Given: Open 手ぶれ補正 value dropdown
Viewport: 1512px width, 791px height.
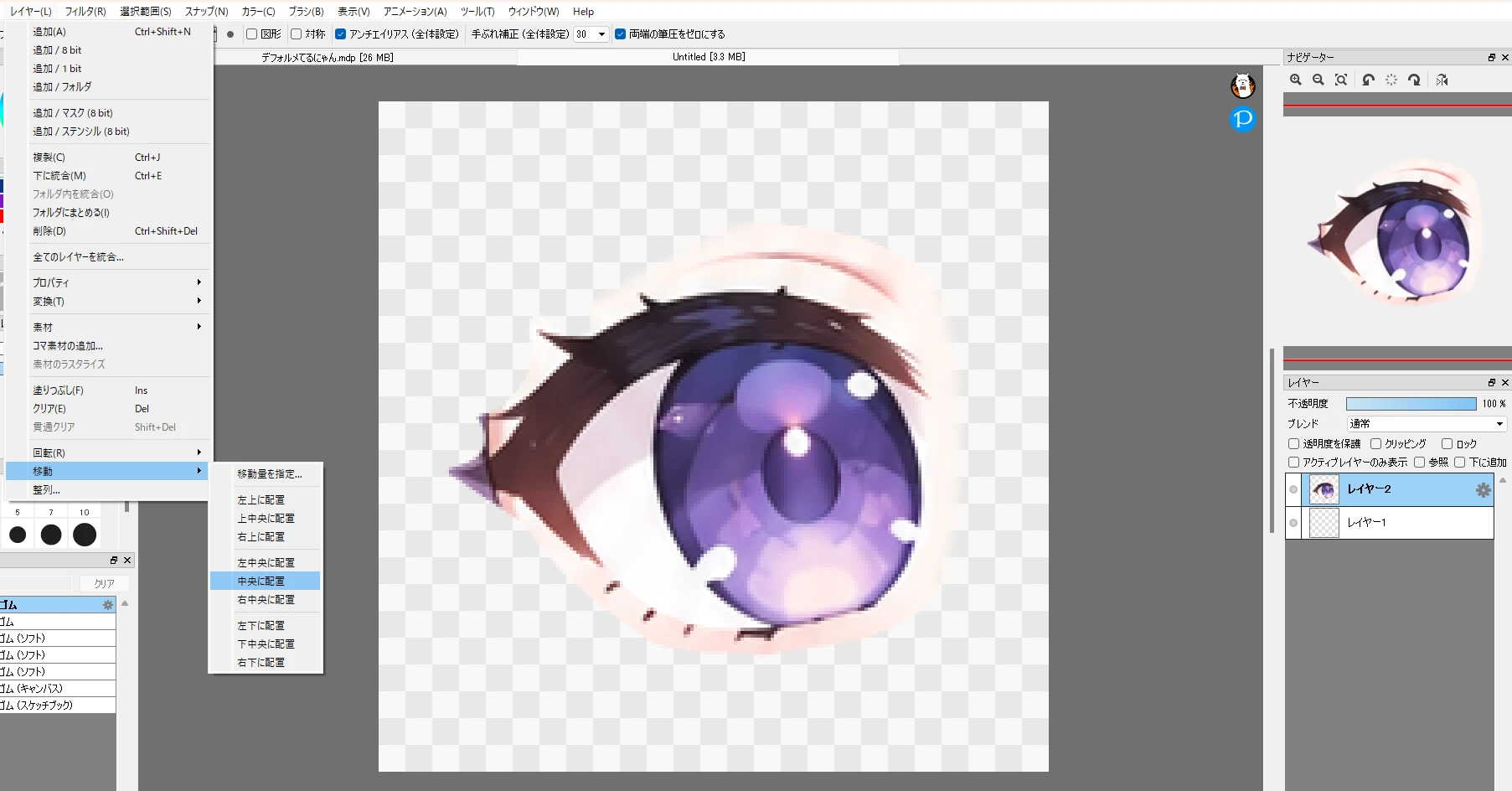Looking at the screenshot, I should click(601, 34).
